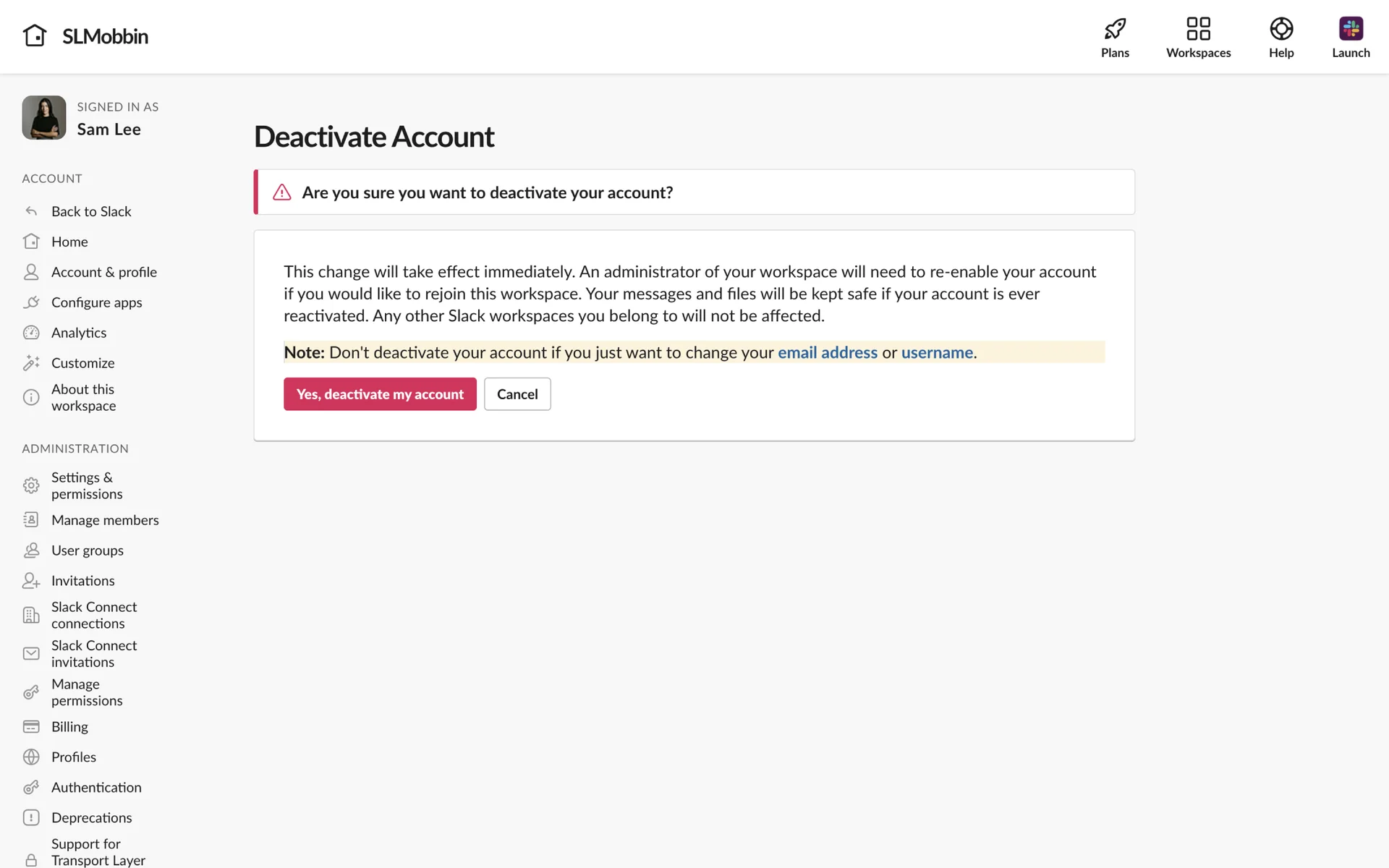Open the username link in the note
Image resolution: width=1389 pixels, height=868 pixels.
click(x=937, y=353)
